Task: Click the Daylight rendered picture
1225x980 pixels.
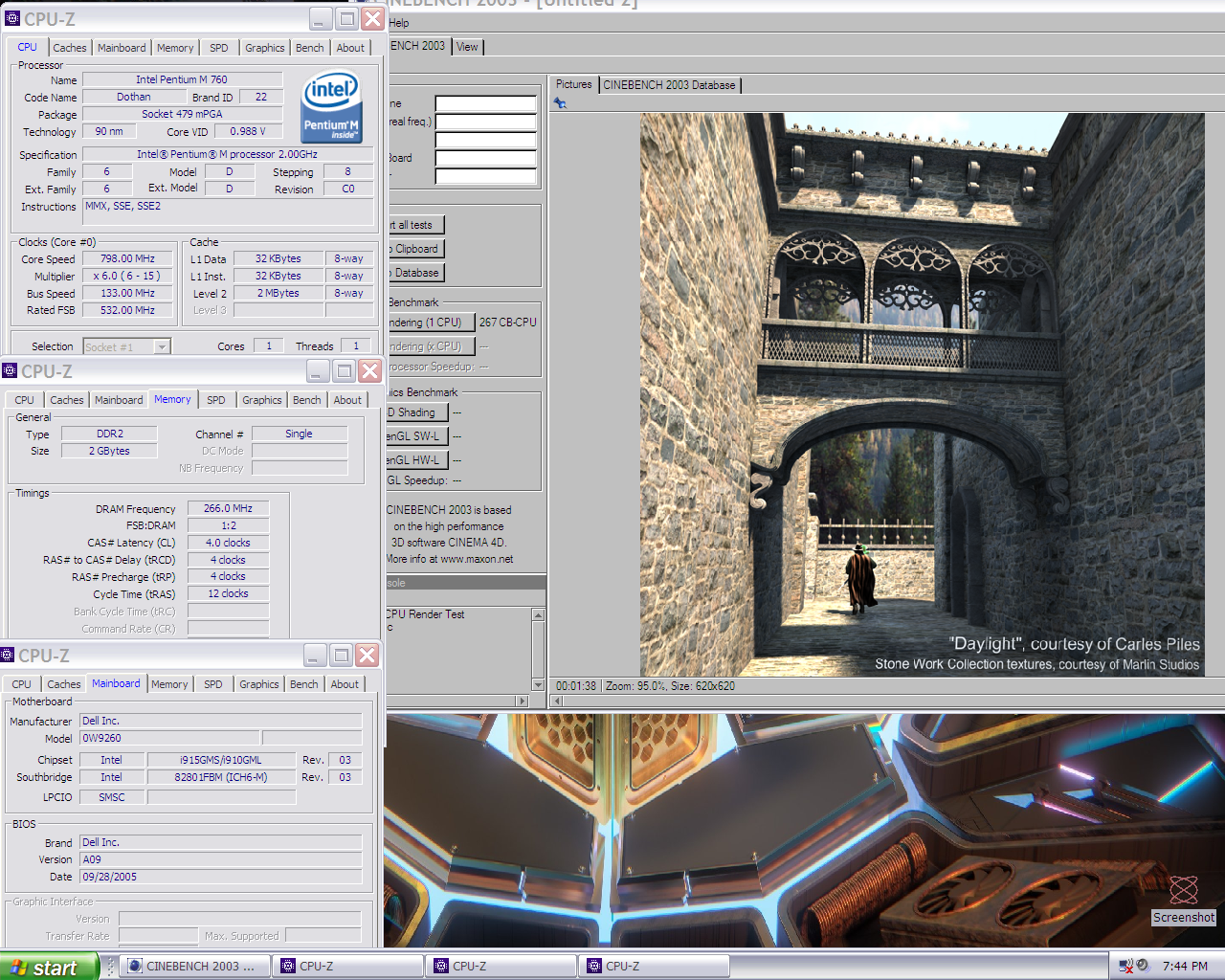Action: click(922, 394)
